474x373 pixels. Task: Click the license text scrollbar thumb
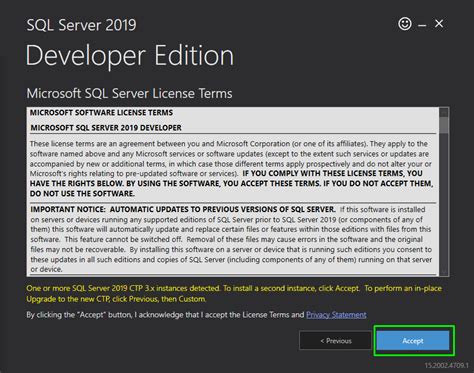coord(444,125)
